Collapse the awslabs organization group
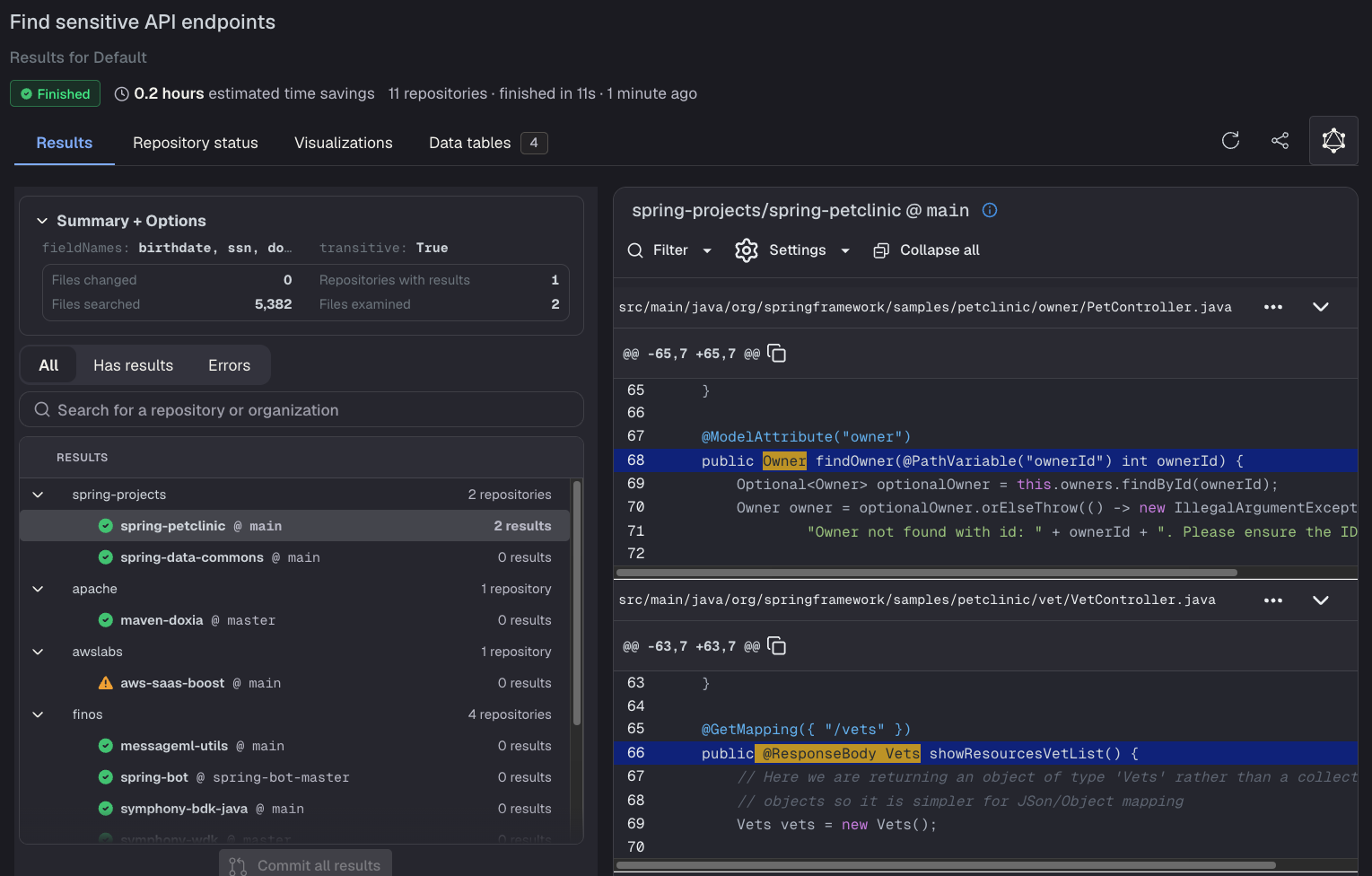The width and height of the screenshot is (1372, 876). pos(38,652)
